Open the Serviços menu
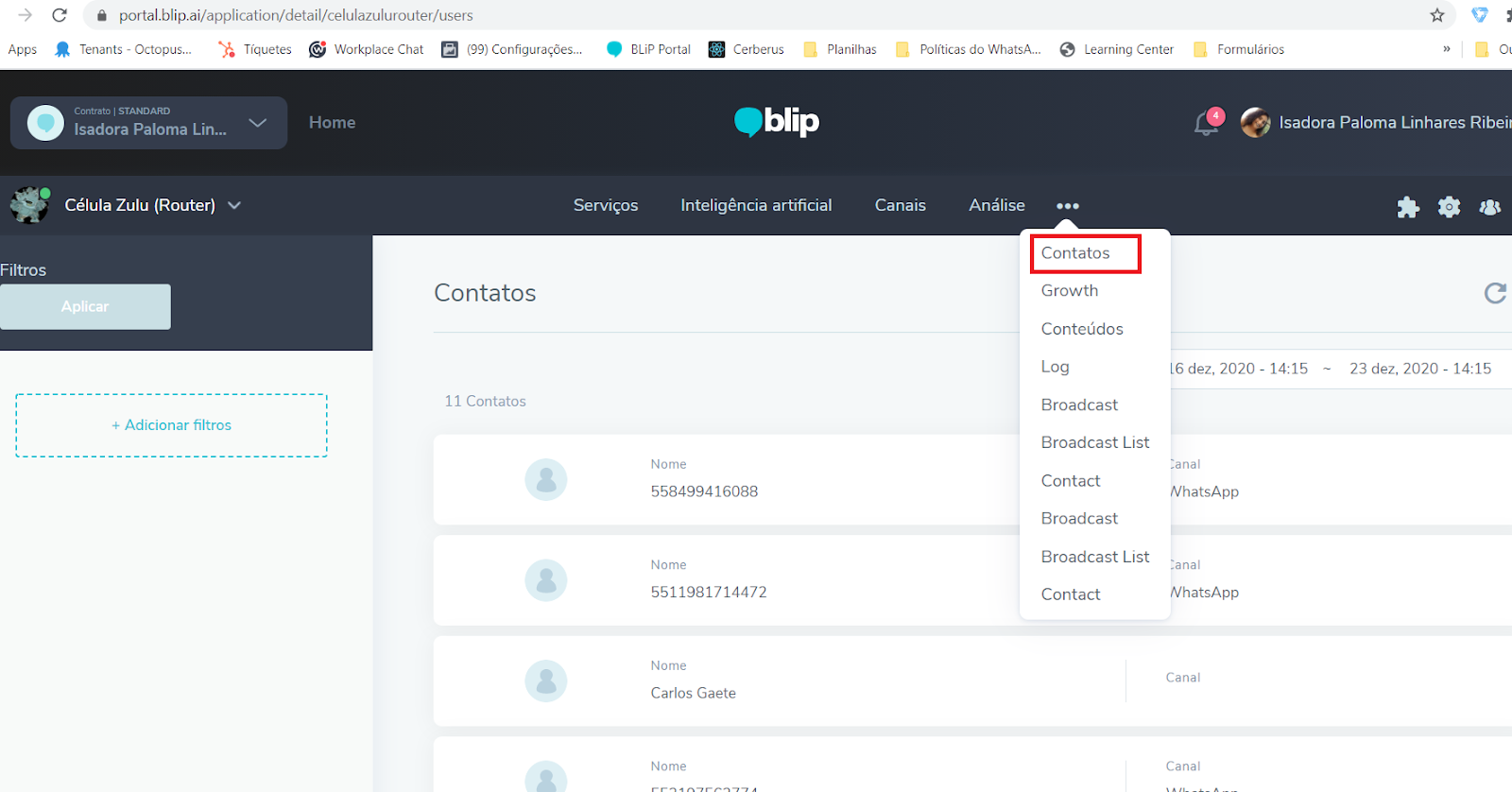 606,205
